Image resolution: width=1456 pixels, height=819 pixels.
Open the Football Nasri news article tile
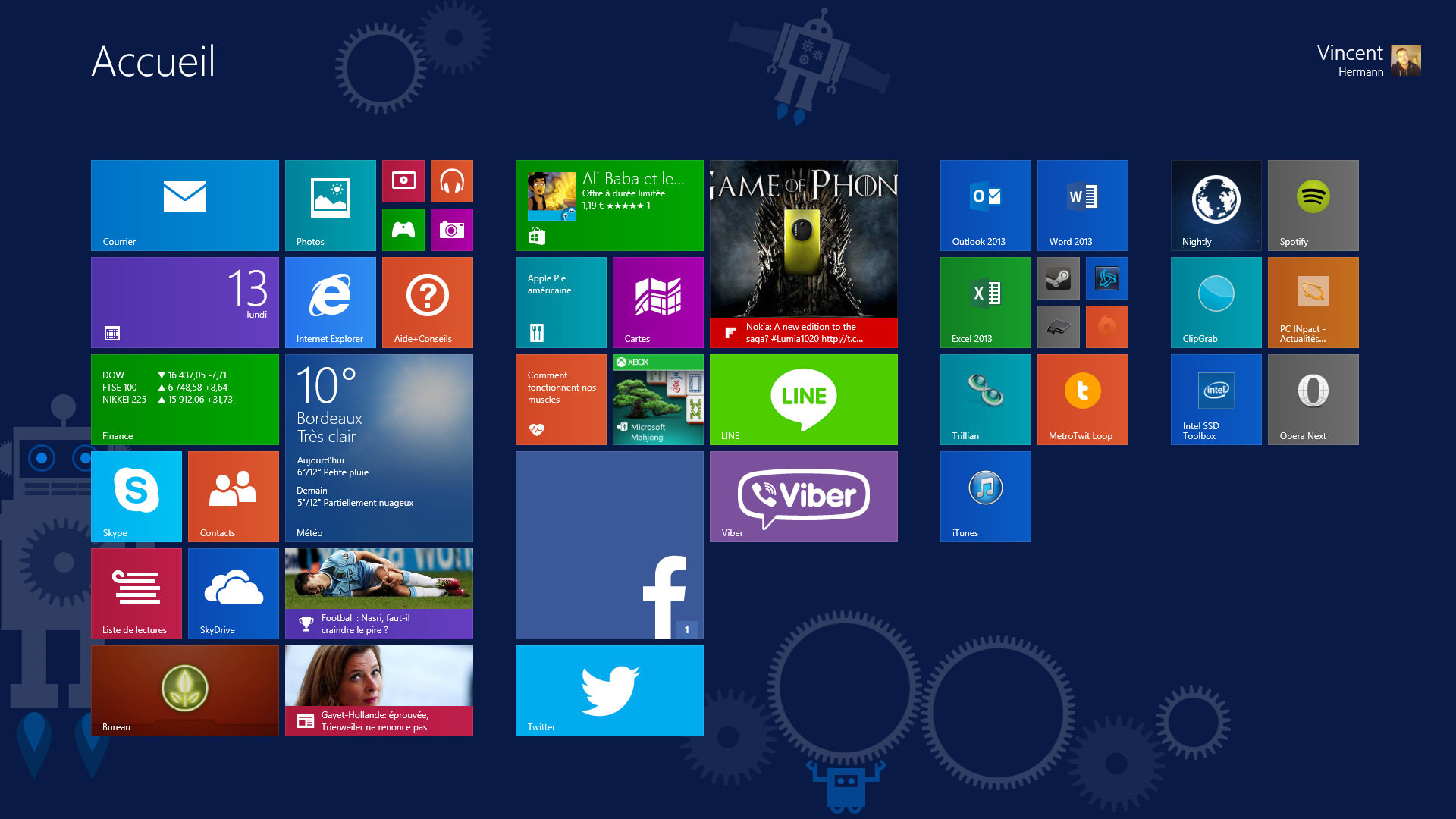point(378,593)
